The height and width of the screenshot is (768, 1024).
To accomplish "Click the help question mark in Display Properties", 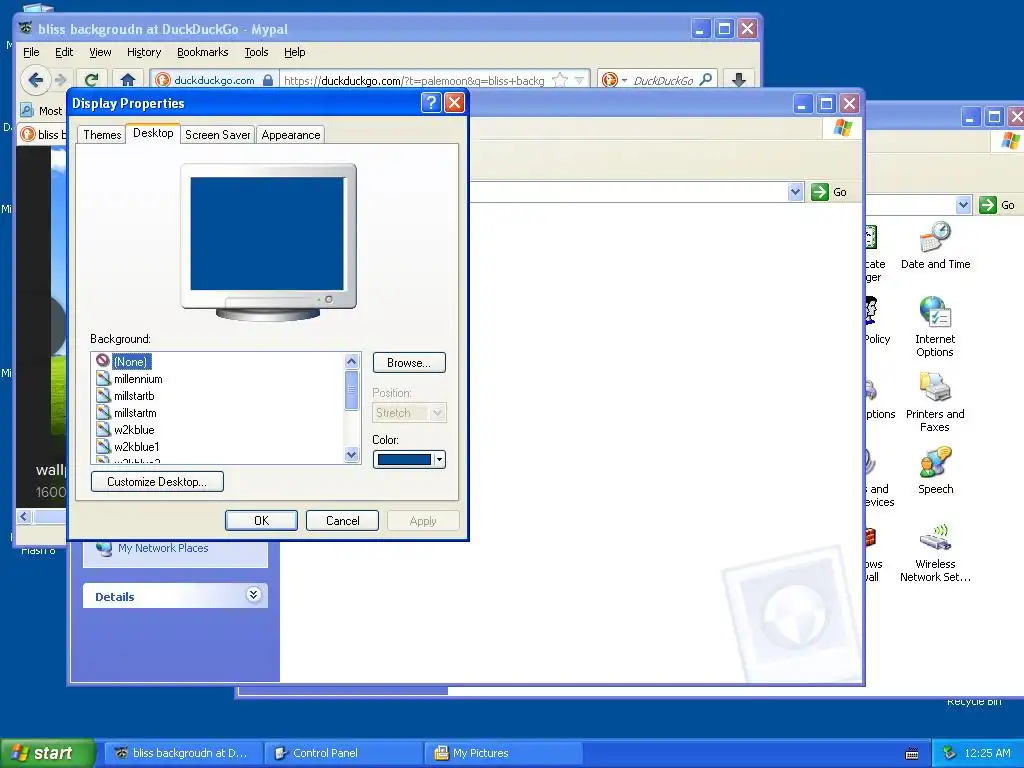I will (x=431, y=103).
